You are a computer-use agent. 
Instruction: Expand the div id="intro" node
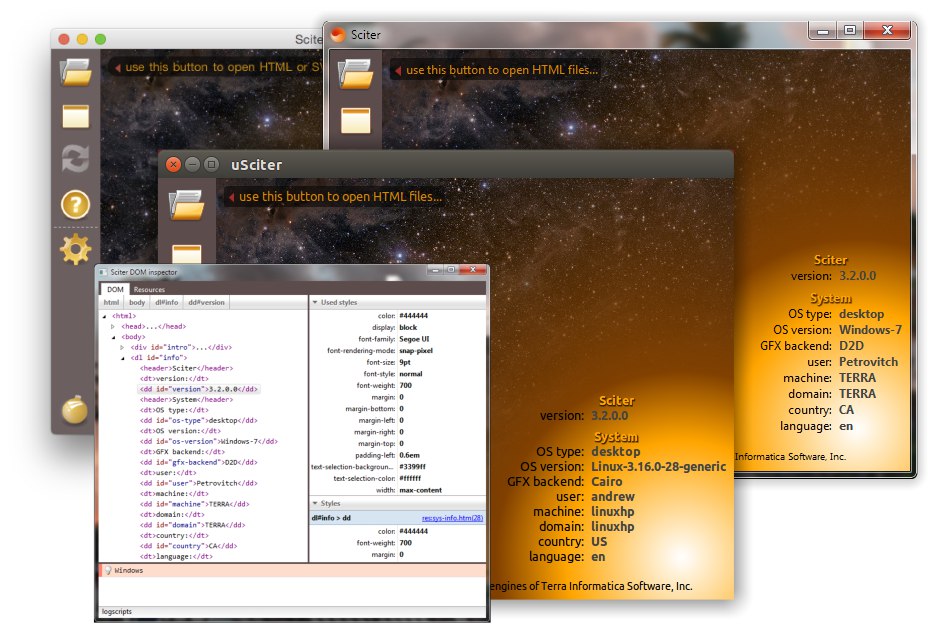(x=123, y=347)
